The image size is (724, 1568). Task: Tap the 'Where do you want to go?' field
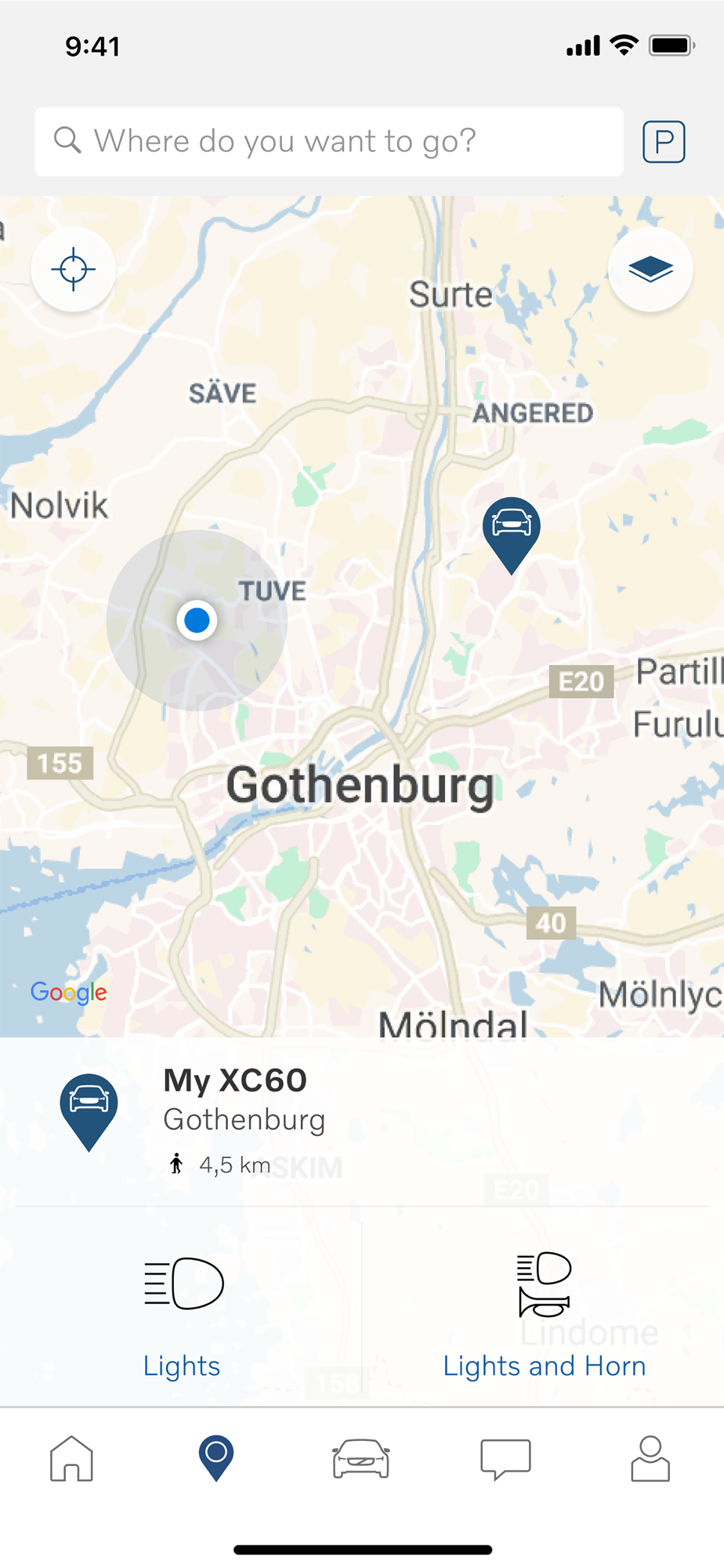click(329, 142)
